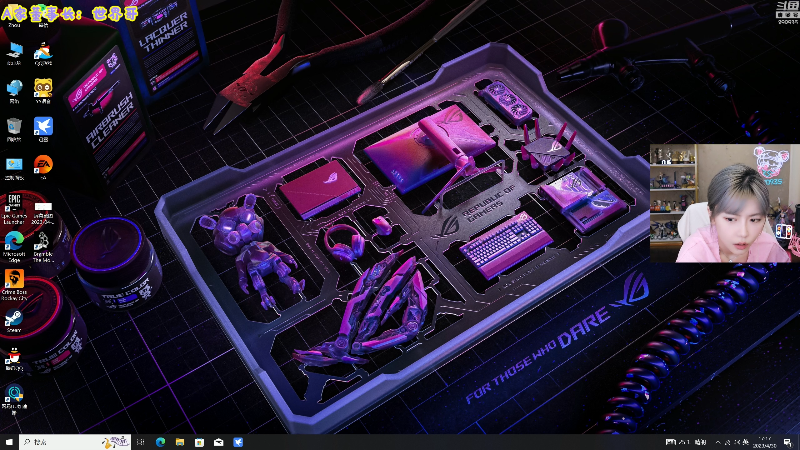800x450 pixels.
Task: Open File Explorer from the taskbar
Action: 180,442
